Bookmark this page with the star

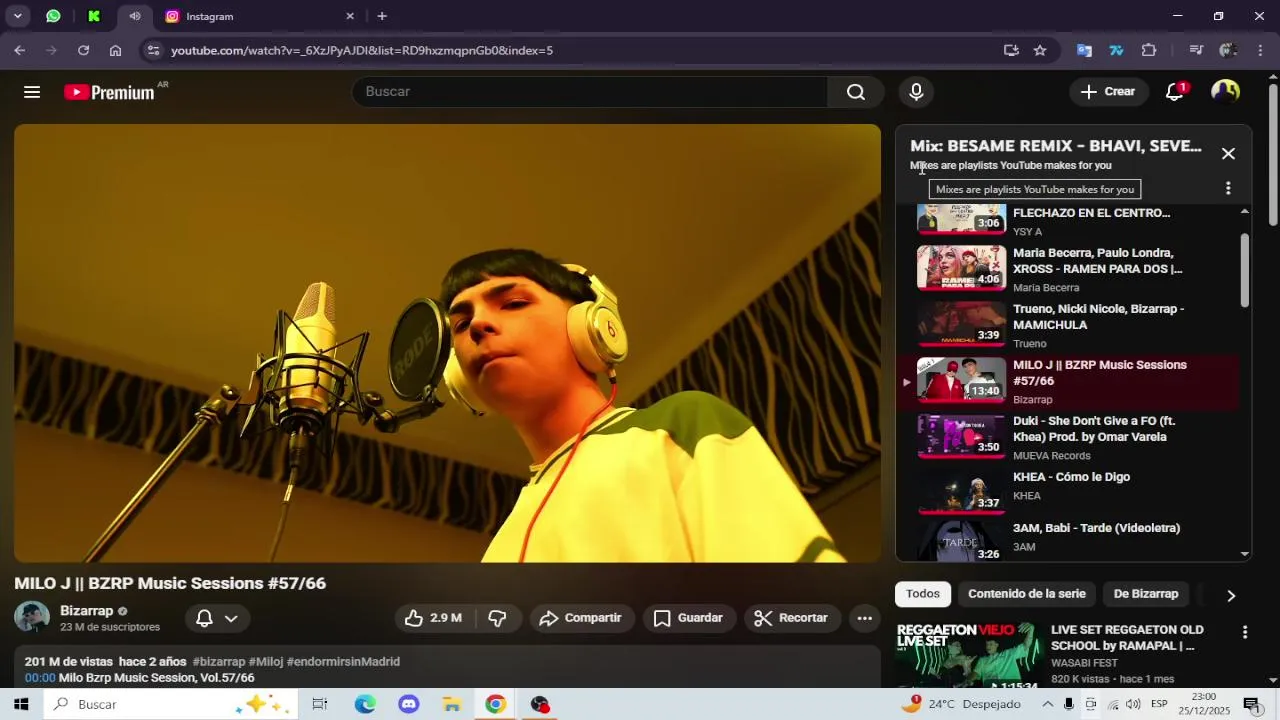[x=1040, y=50]
